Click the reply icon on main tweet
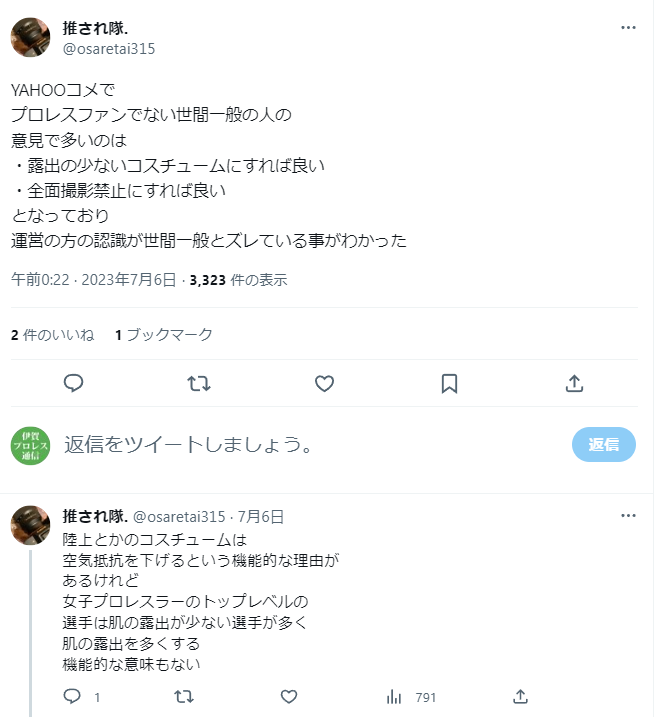Image resolution: width=666 pixels, height=717 pixels. coord(73,383)
